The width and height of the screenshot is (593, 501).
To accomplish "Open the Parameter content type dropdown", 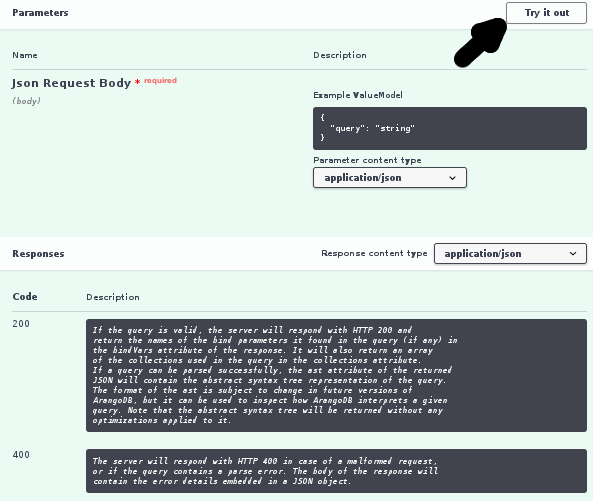I will click(390, 178).
